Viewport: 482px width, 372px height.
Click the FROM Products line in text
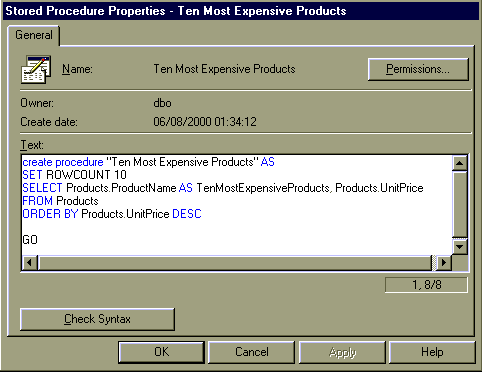(60, 201)
